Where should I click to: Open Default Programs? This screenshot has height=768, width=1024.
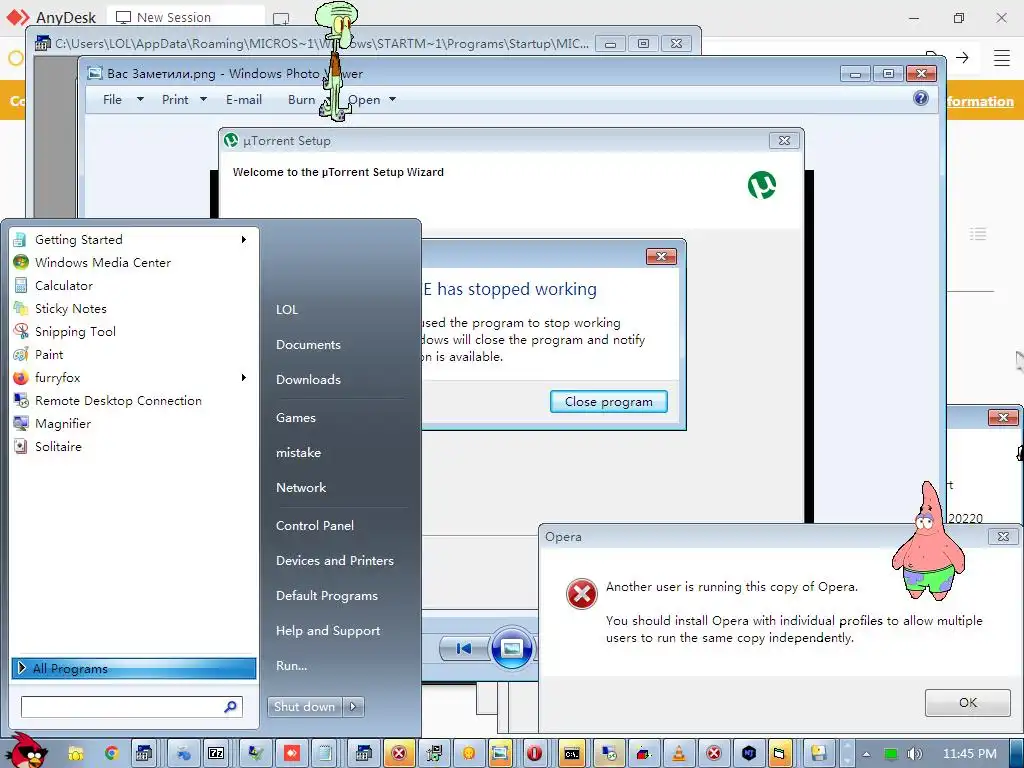pyautogui.click(x=327, y=596)
